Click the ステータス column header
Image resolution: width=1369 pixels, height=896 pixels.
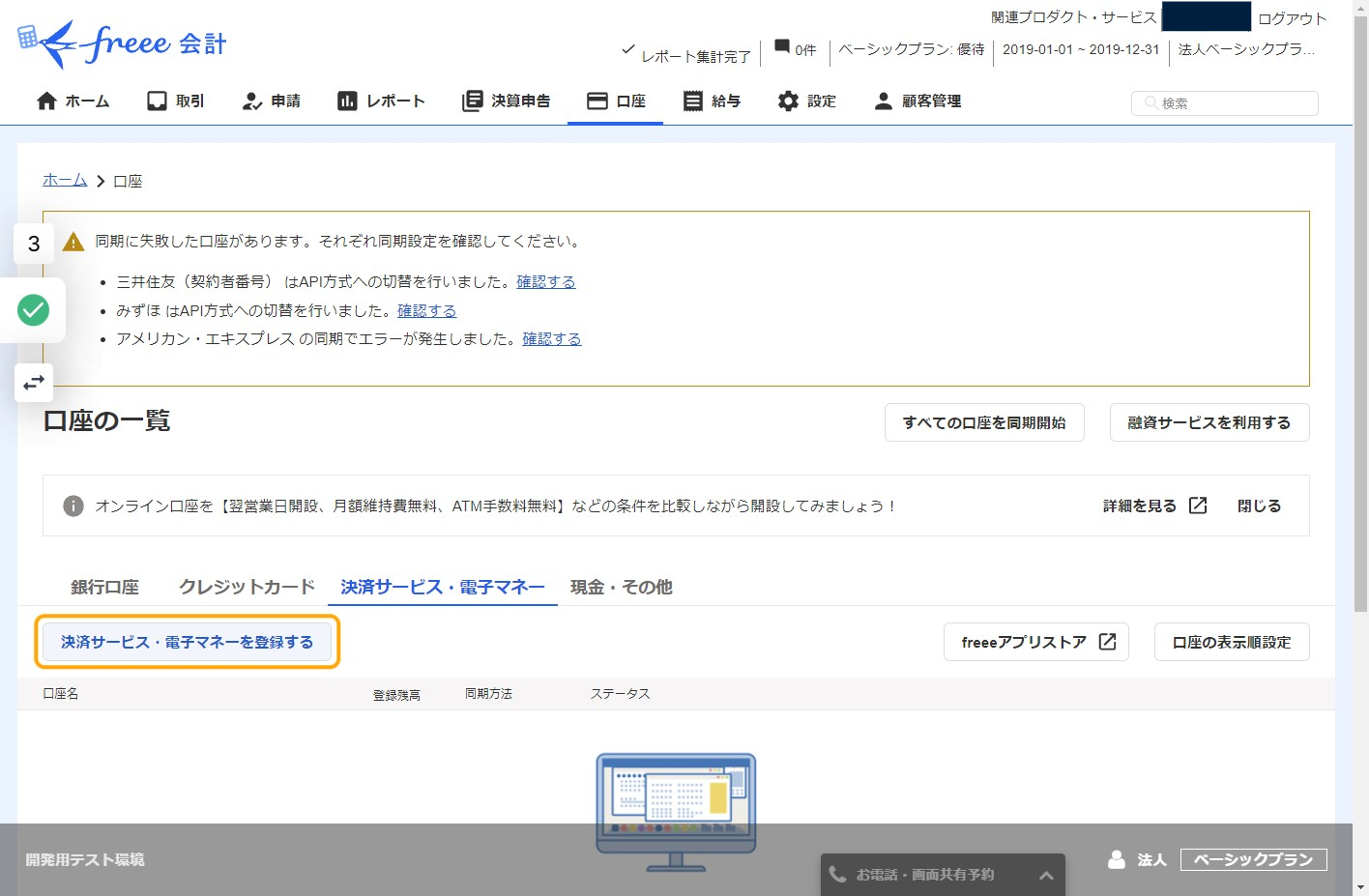point(621,694)
